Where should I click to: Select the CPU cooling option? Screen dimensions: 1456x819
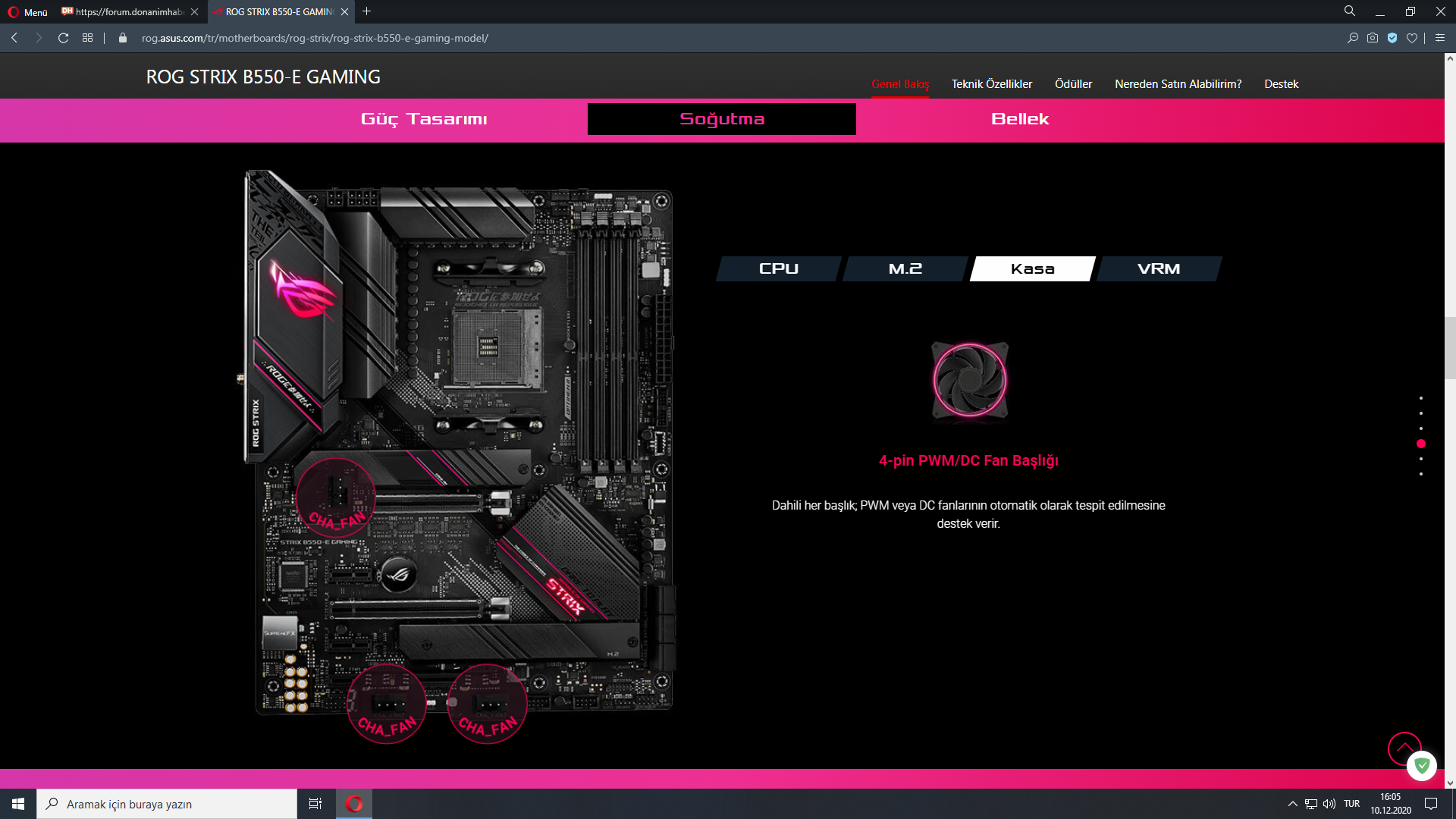pyautogui.click(x=779, y=268)
